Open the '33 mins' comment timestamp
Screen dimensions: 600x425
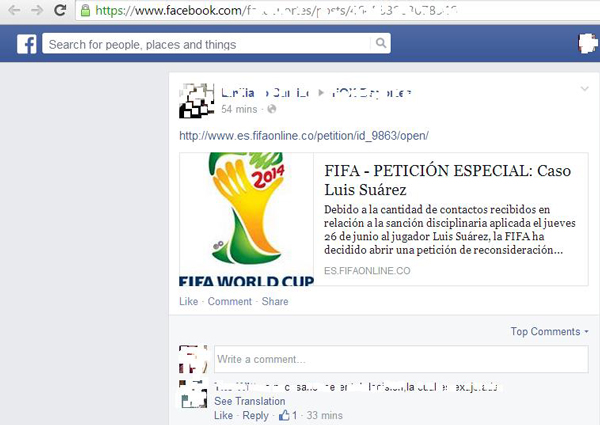324,415
